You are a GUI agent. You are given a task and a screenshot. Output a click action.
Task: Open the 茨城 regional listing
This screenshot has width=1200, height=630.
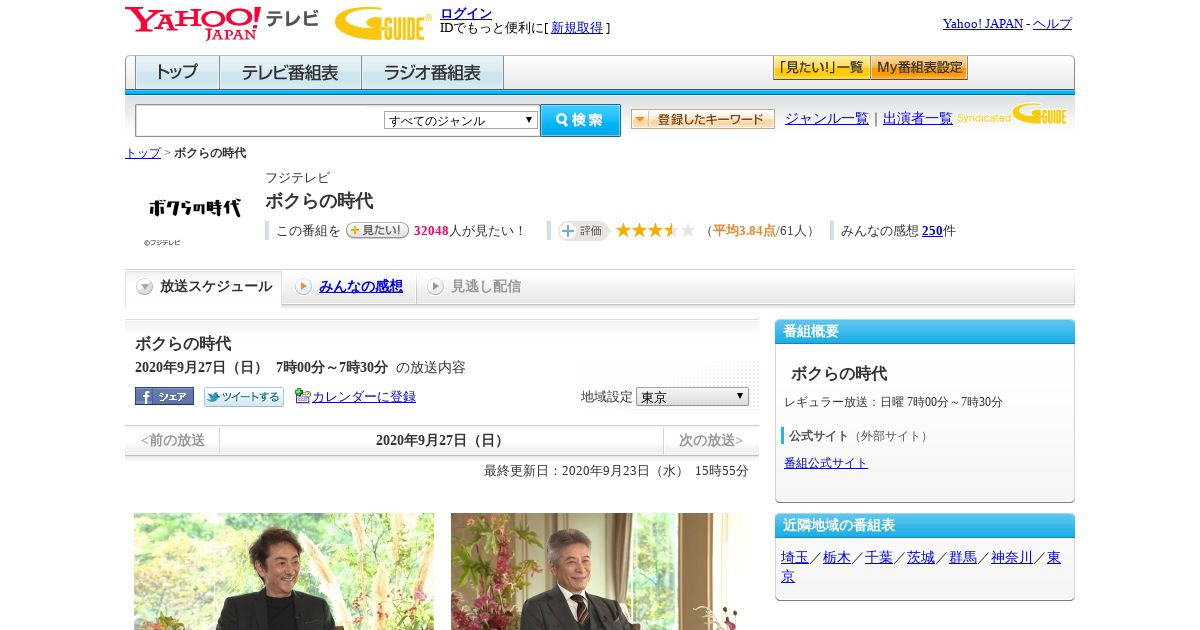click(921, 557)
